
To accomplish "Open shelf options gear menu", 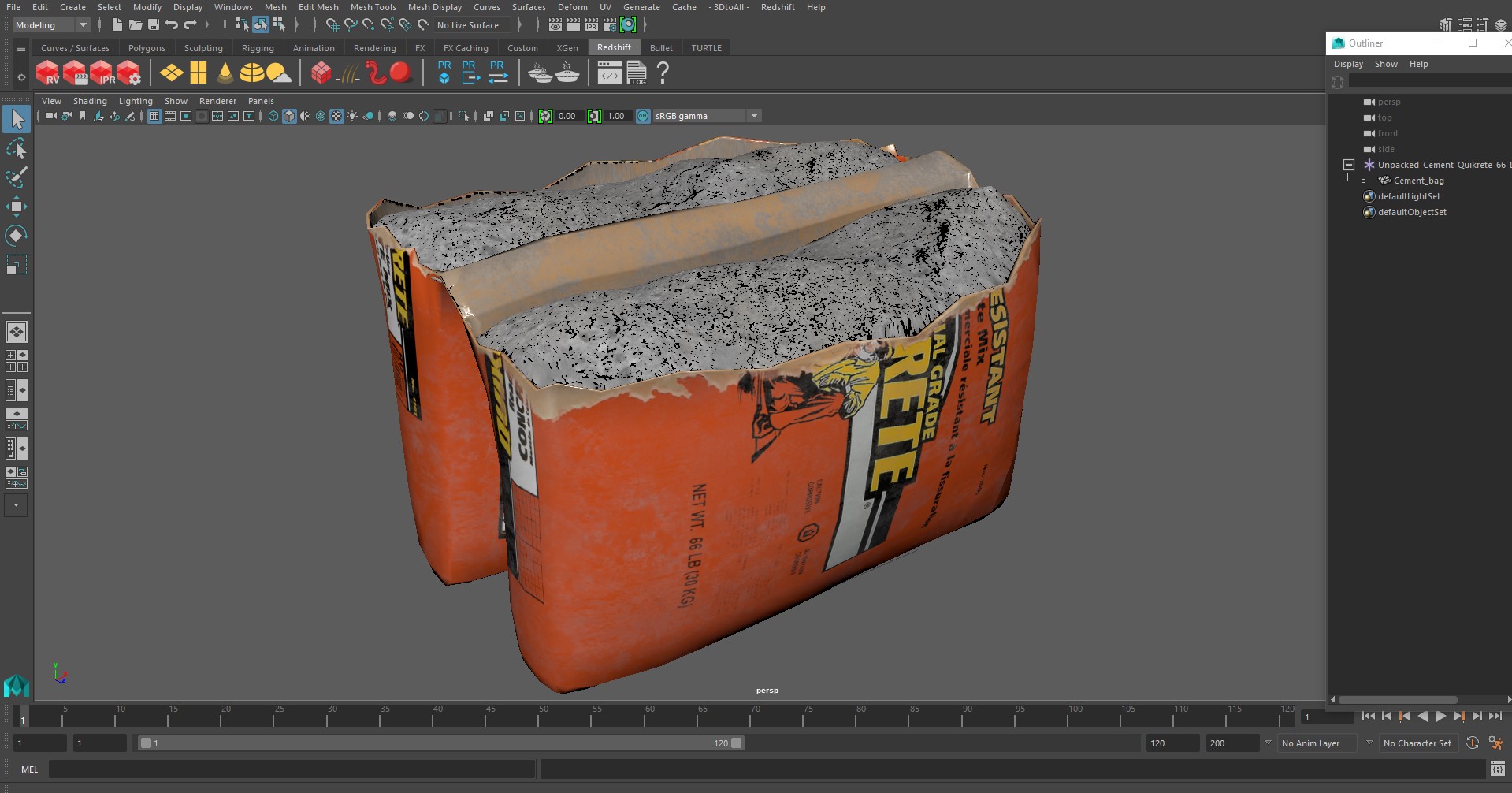I will 21,77.
